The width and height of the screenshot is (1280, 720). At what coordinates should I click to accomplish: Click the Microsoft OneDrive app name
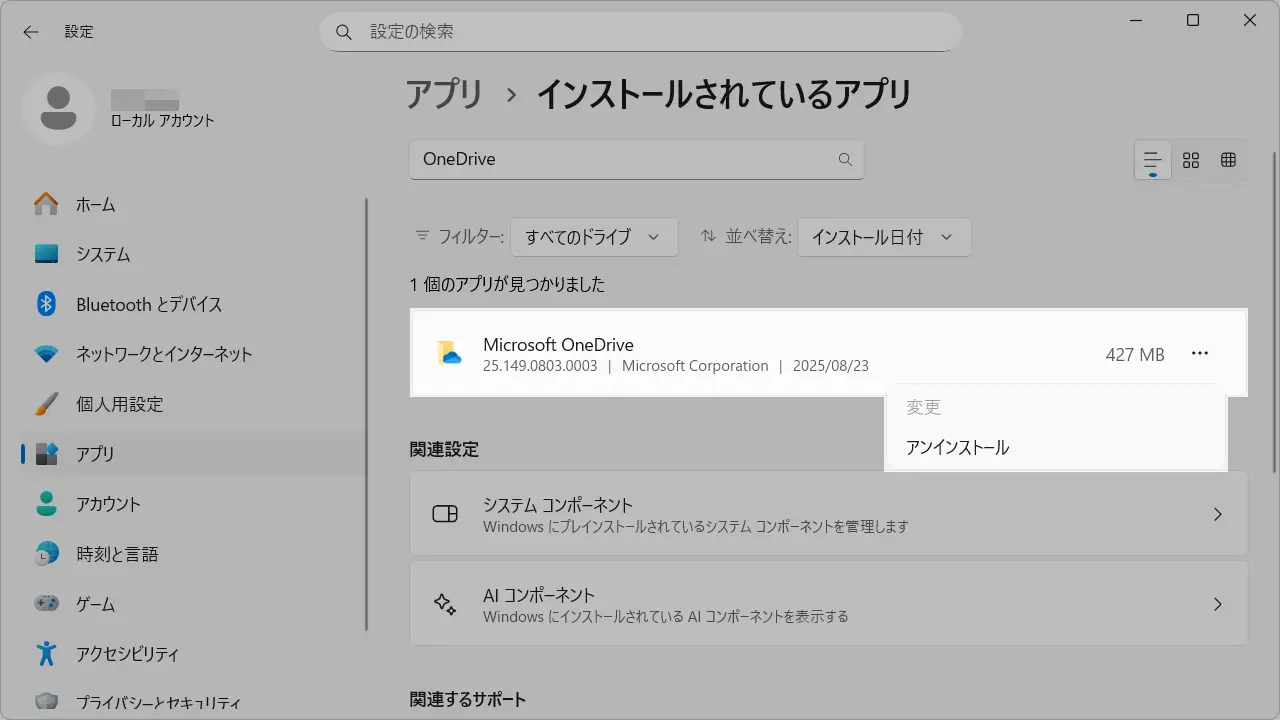558,345
